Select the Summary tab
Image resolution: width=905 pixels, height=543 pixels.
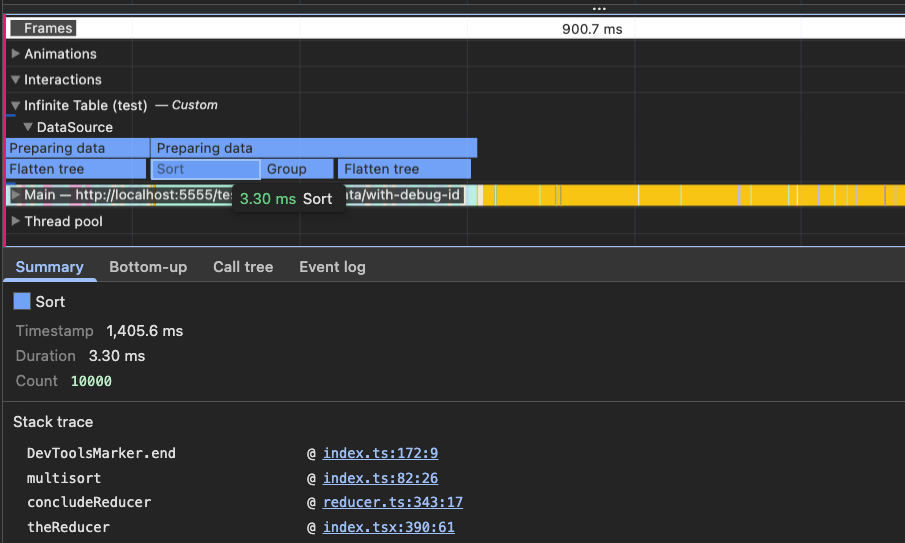[x=49, y=267]
